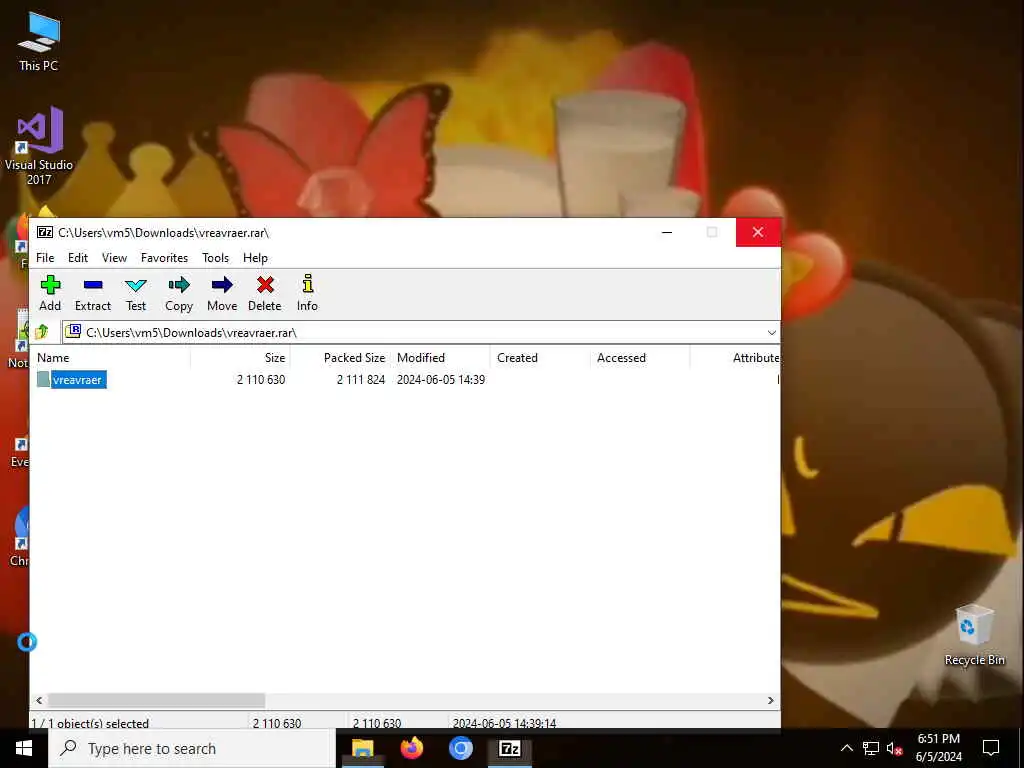Image resolution: width=1024 pixels, height=768 pixels.
Task: Show hidden system tray icons
Action: point(846,748)
